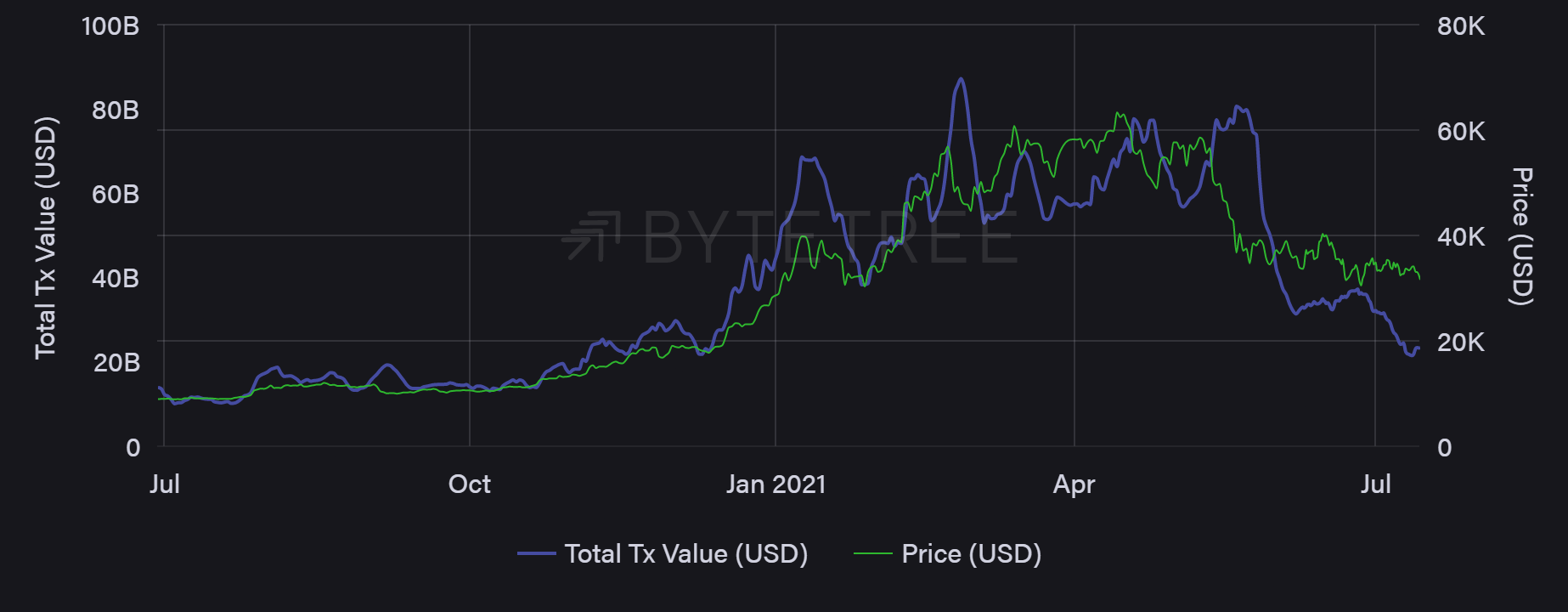The height and width of the screenshot is (612, 1568).
Task: Click the 60K right axis tick label
Action: [1461, 132]
